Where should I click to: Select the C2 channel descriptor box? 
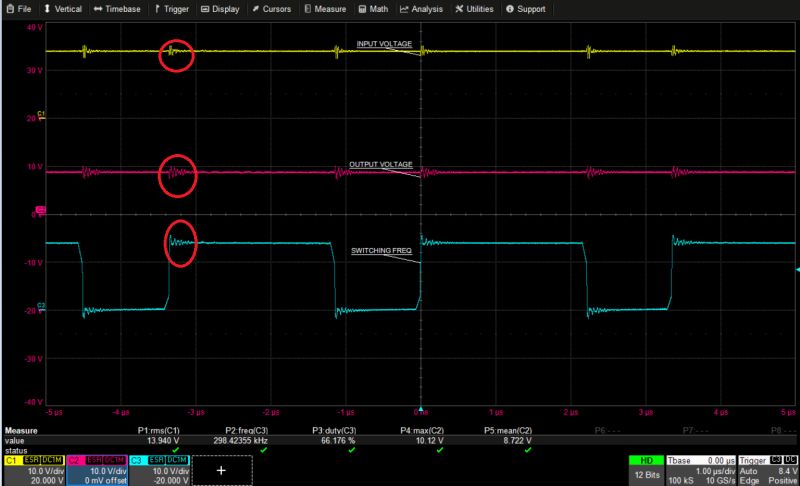point(96,470)
